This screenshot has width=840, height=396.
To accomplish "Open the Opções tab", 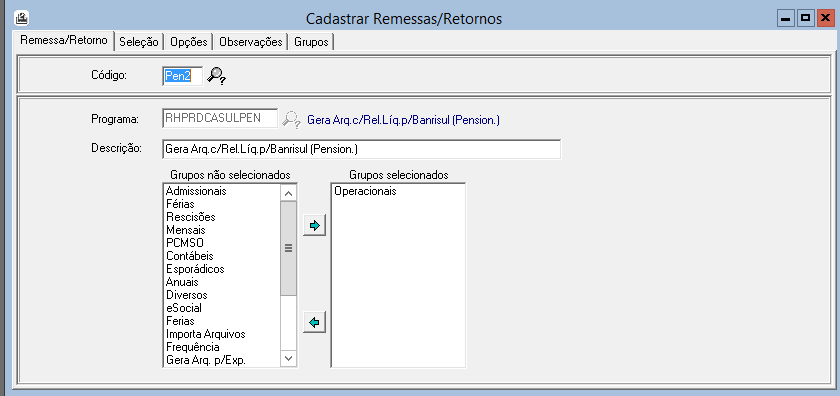I will click(x=189, y=42).
